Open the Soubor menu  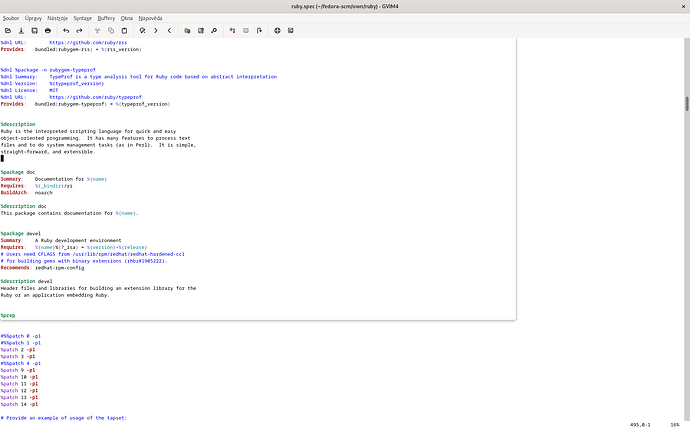[11, 18]
